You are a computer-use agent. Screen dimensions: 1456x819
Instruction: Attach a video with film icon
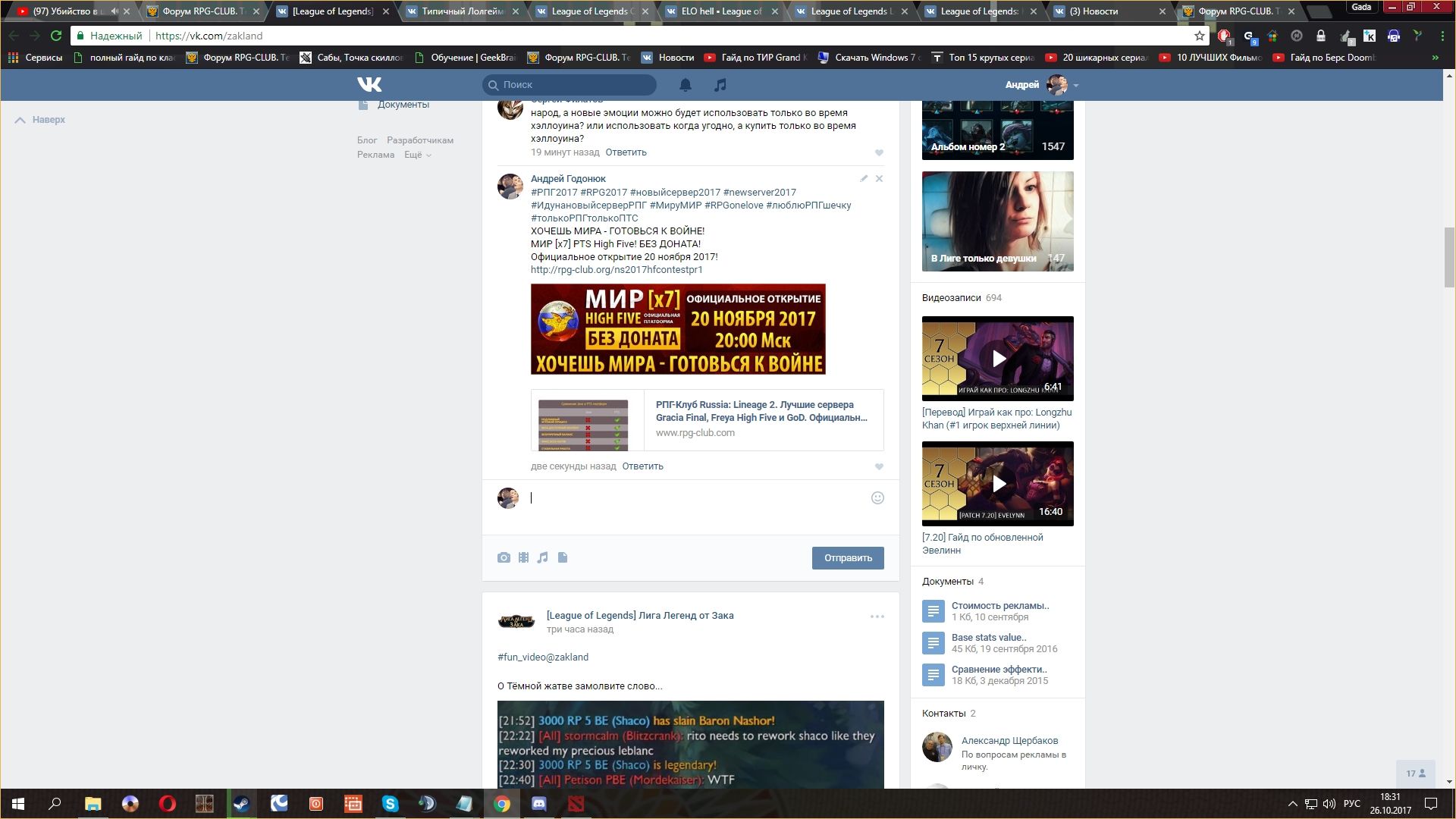523,557
